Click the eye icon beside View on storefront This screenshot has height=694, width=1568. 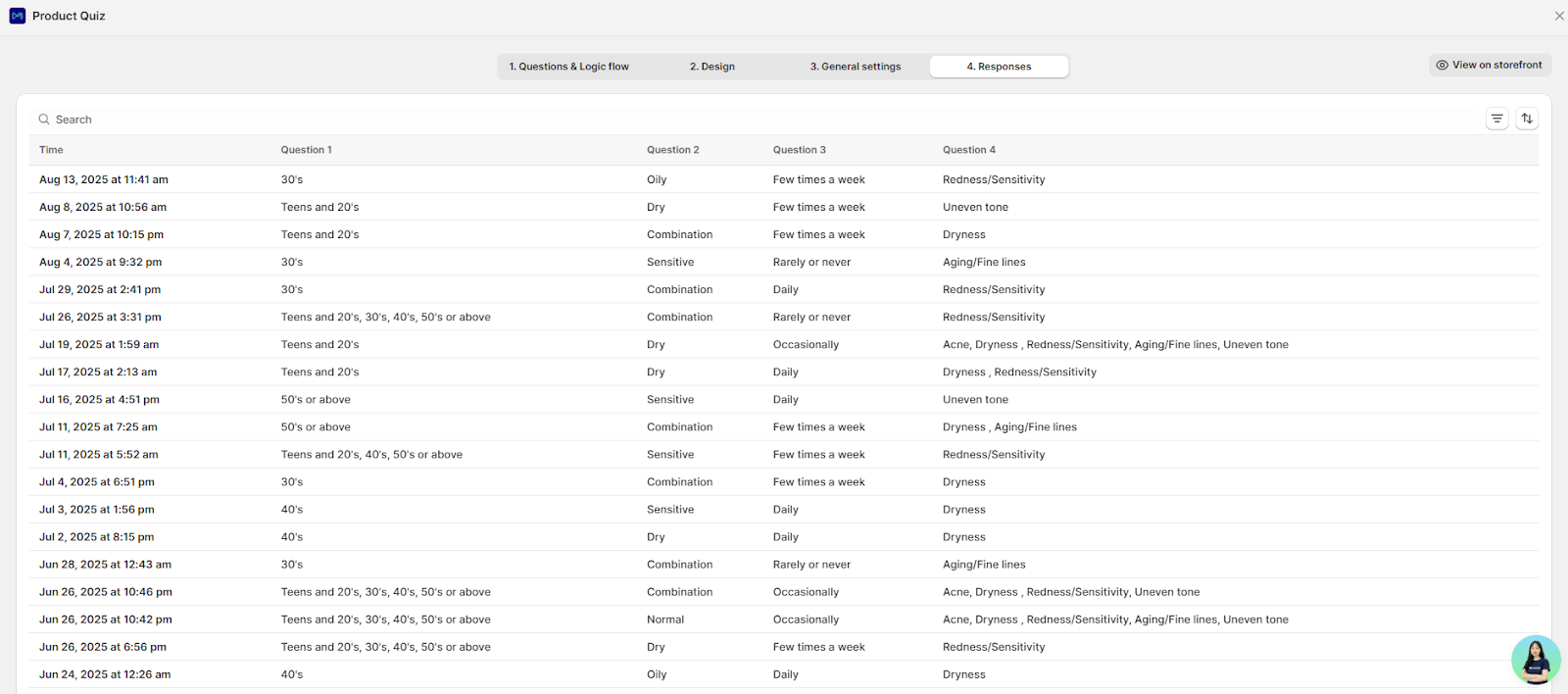point(1443,66)
